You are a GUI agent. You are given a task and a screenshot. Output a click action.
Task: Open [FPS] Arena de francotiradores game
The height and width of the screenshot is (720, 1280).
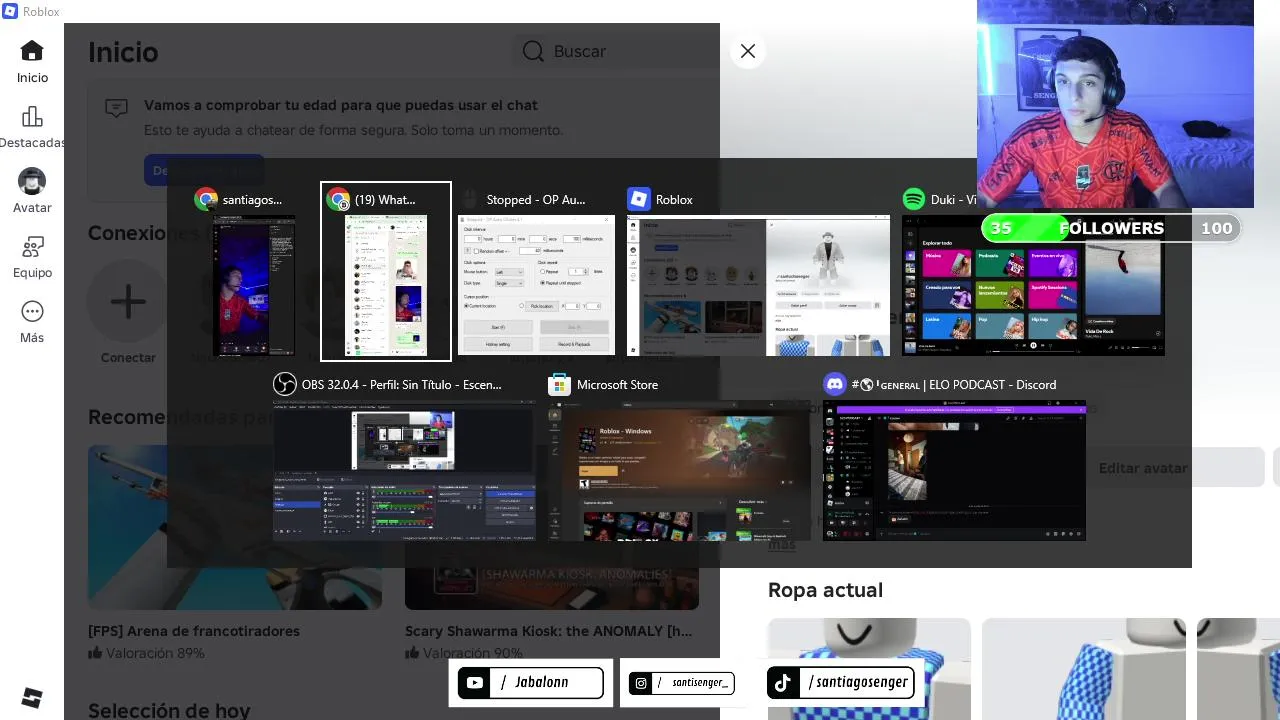(235, 527)
